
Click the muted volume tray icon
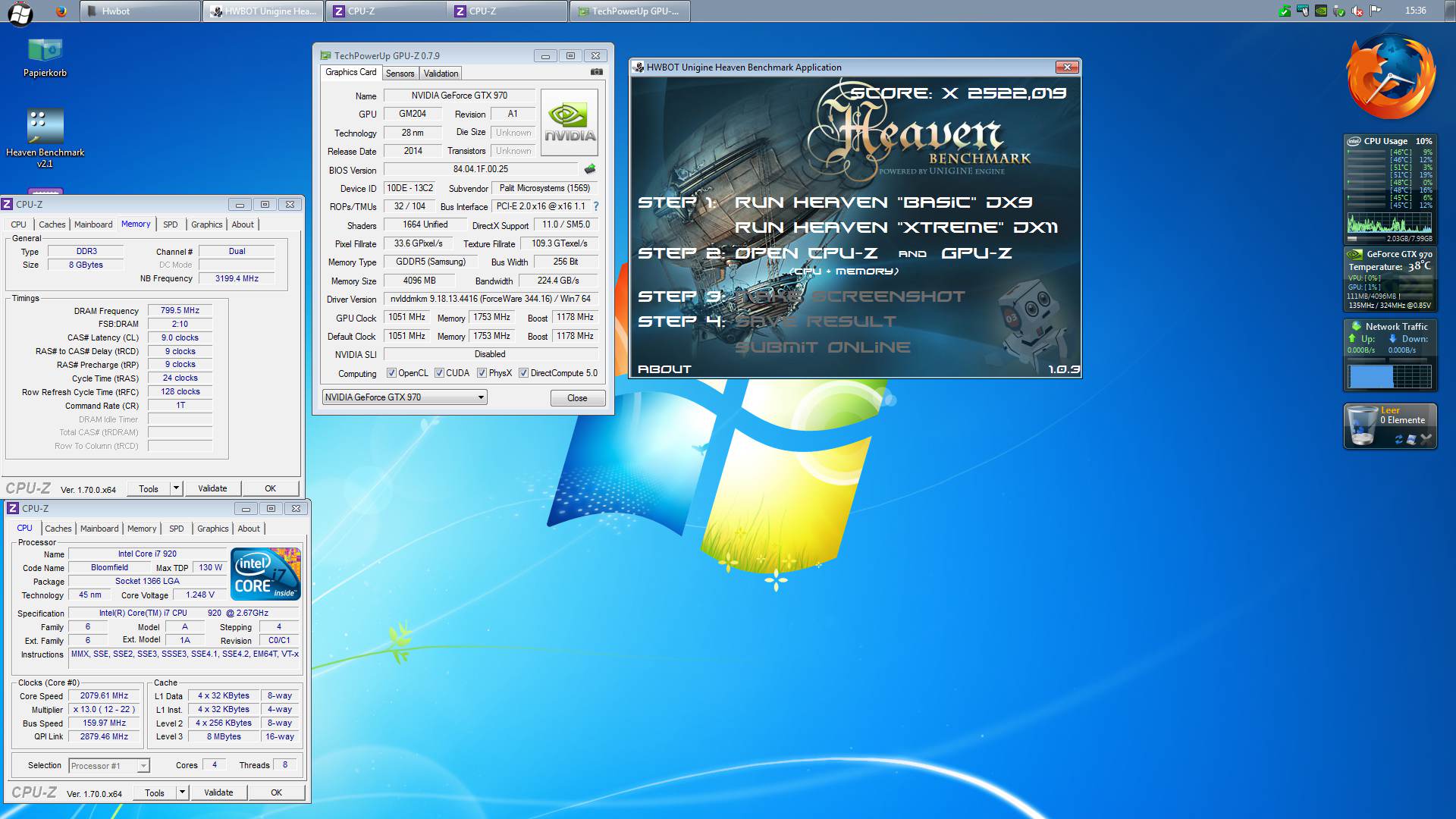coord(1357,11)
